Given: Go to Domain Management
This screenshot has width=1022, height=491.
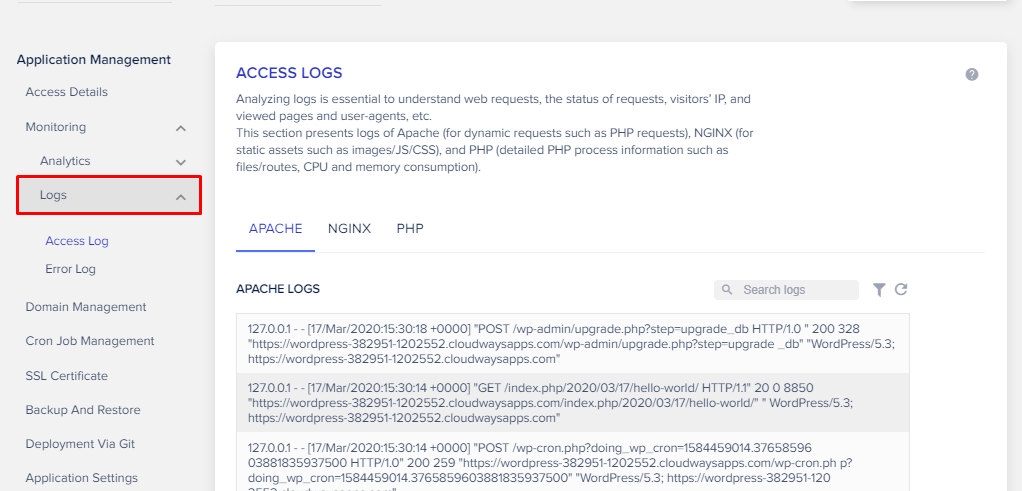Looking at the screenshot, I should point(86,307).
